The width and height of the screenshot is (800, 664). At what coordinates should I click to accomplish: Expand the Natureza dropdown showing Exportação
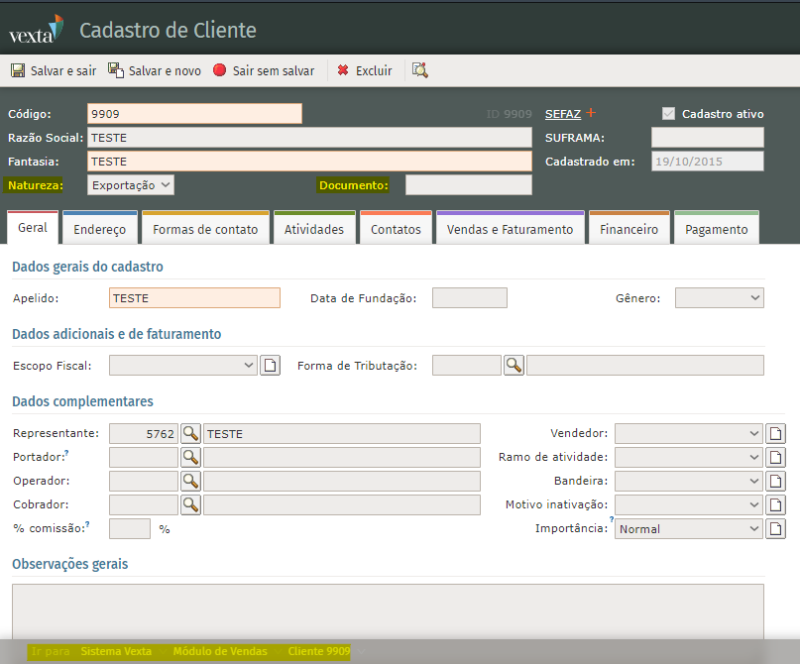[x=131, y=185]
